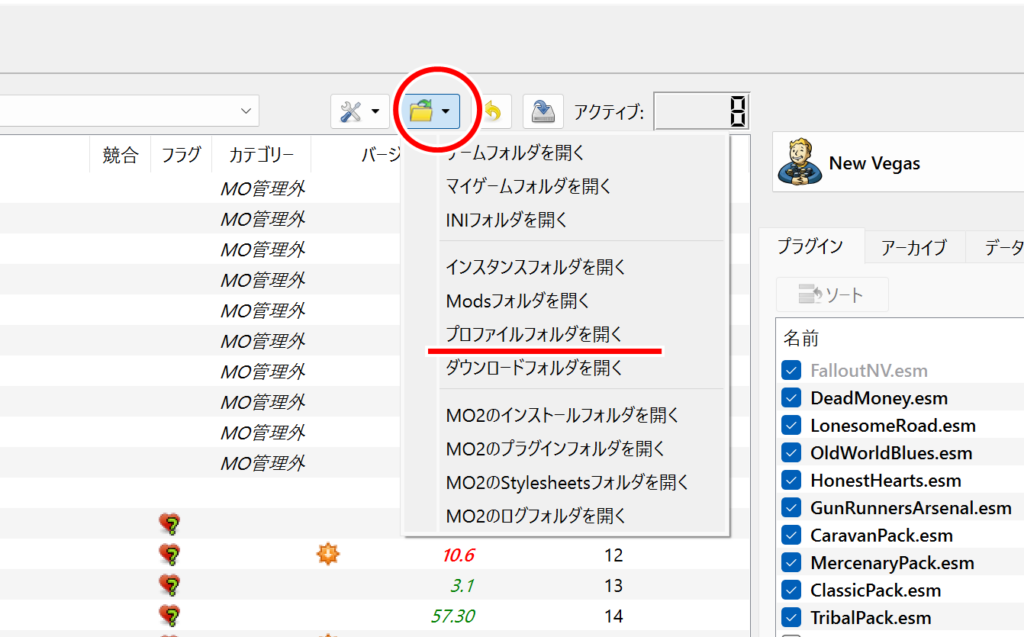Click the orange badge icon in the 10.6 row
Image resolution: width=1024 pixels, height=637 pixels.
pyautogui.click(x=327, y=554)
